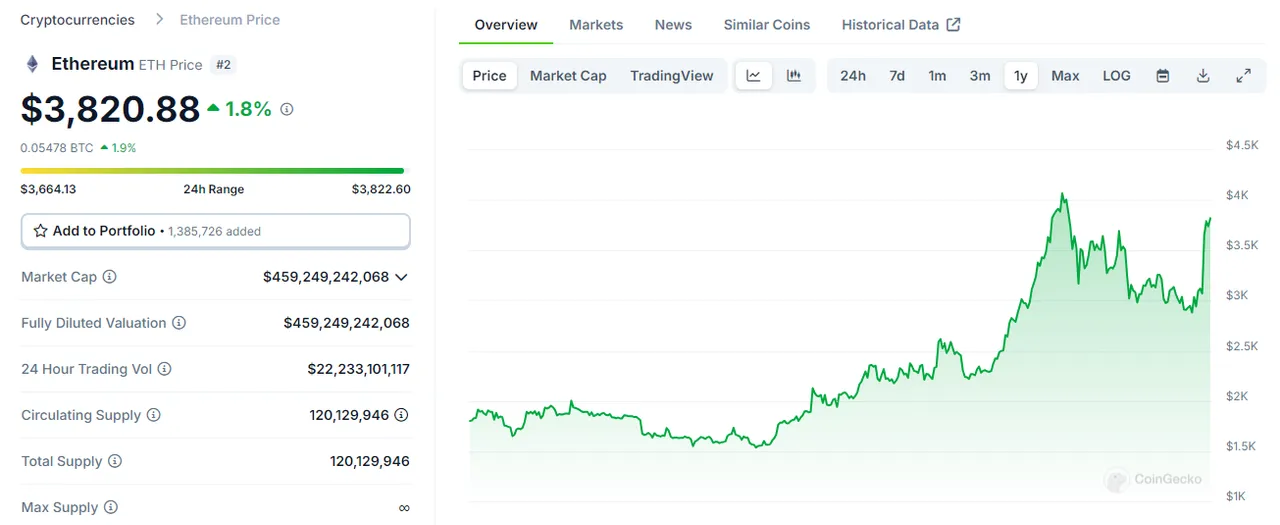
Task: Click Add to Portfolio button
Action: click(x=216, y=231)
